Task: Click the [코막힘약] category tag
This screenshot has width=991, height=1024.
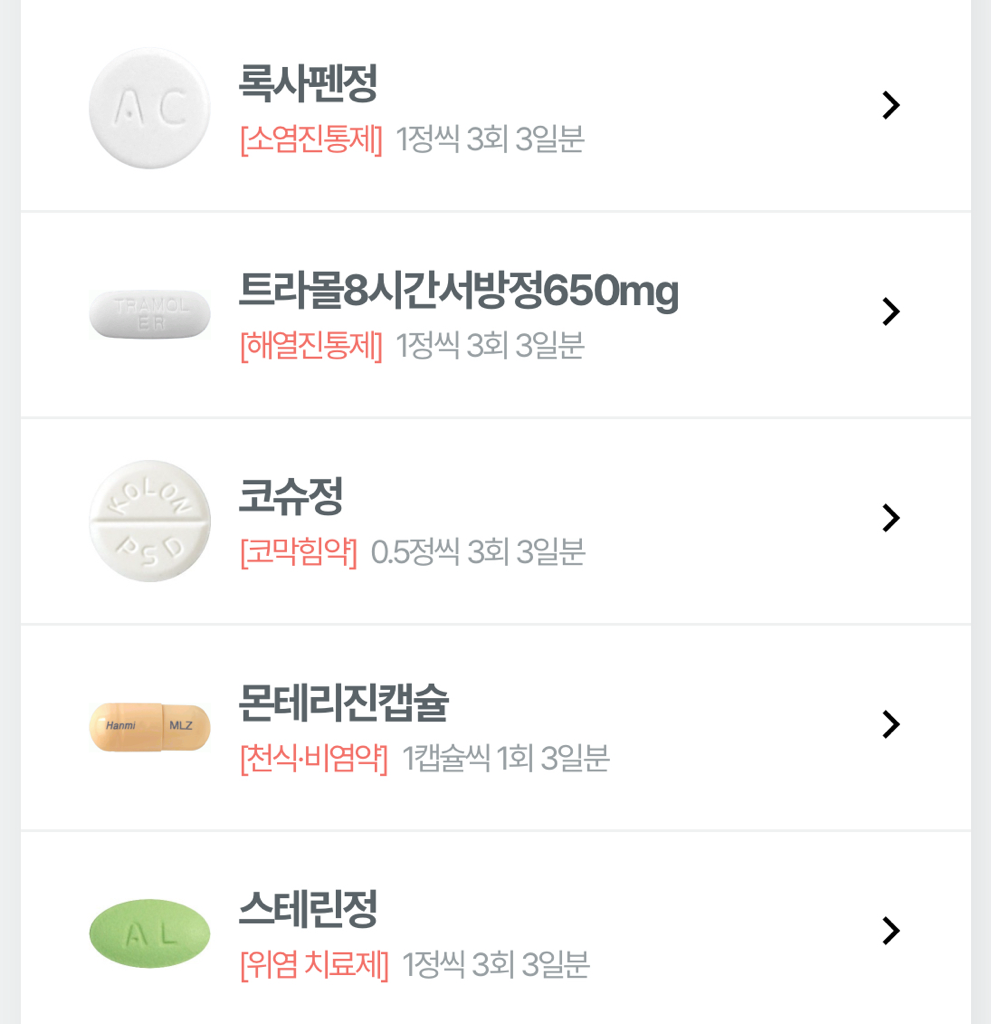Action: (298, 552)
